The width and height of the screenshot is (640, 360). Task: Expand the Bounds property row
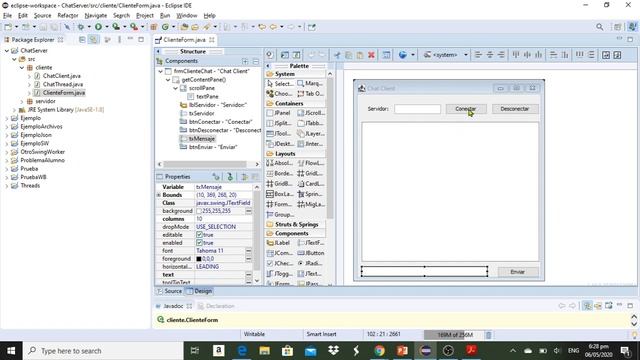(x=159, y=195)
